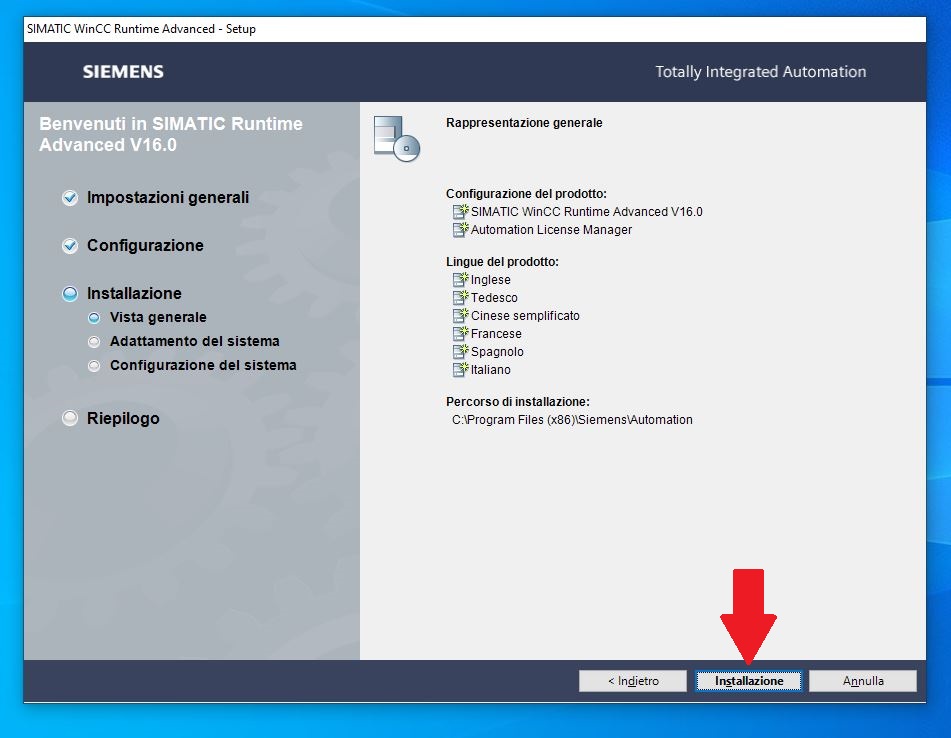The image size is (951, 738).
Task: Click the install icon beside Italiano
Action: pos(461,369)
